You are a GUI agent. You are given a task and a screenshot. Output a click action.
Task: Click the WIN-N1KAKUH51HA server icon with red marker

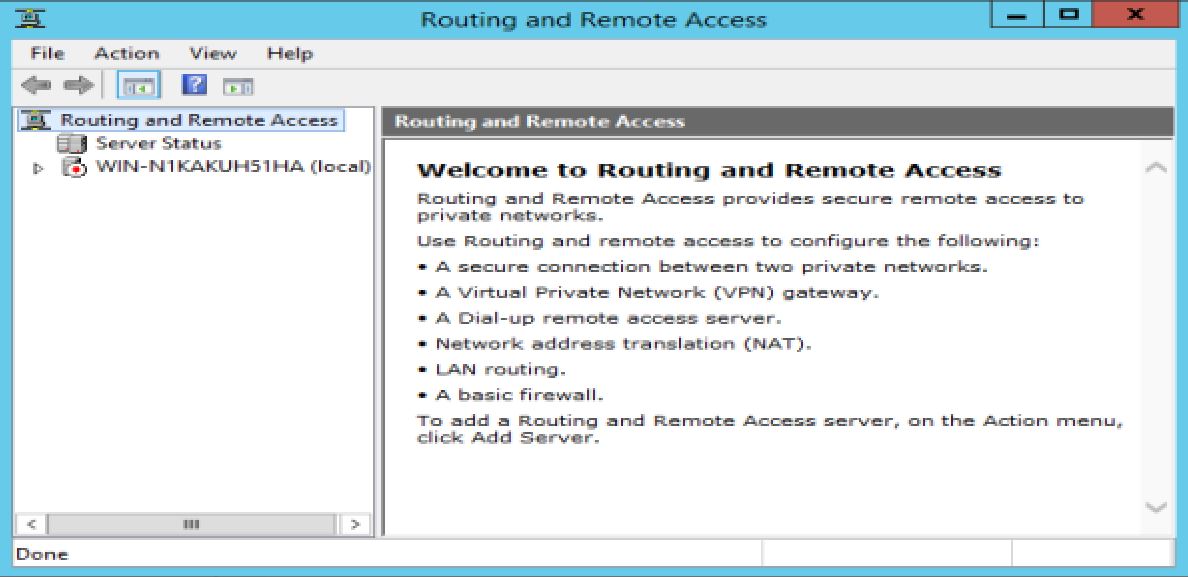click(74, 167)
